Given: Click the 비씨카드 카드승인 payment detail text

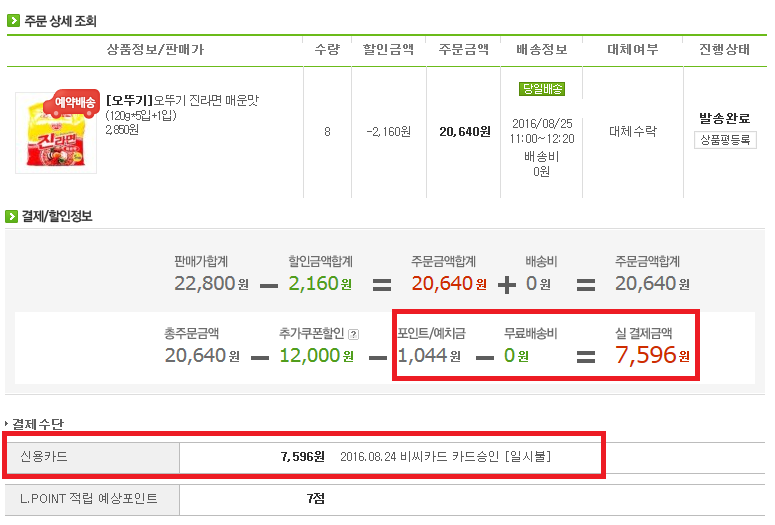Looking at the screenshot, I should point(445,457).
